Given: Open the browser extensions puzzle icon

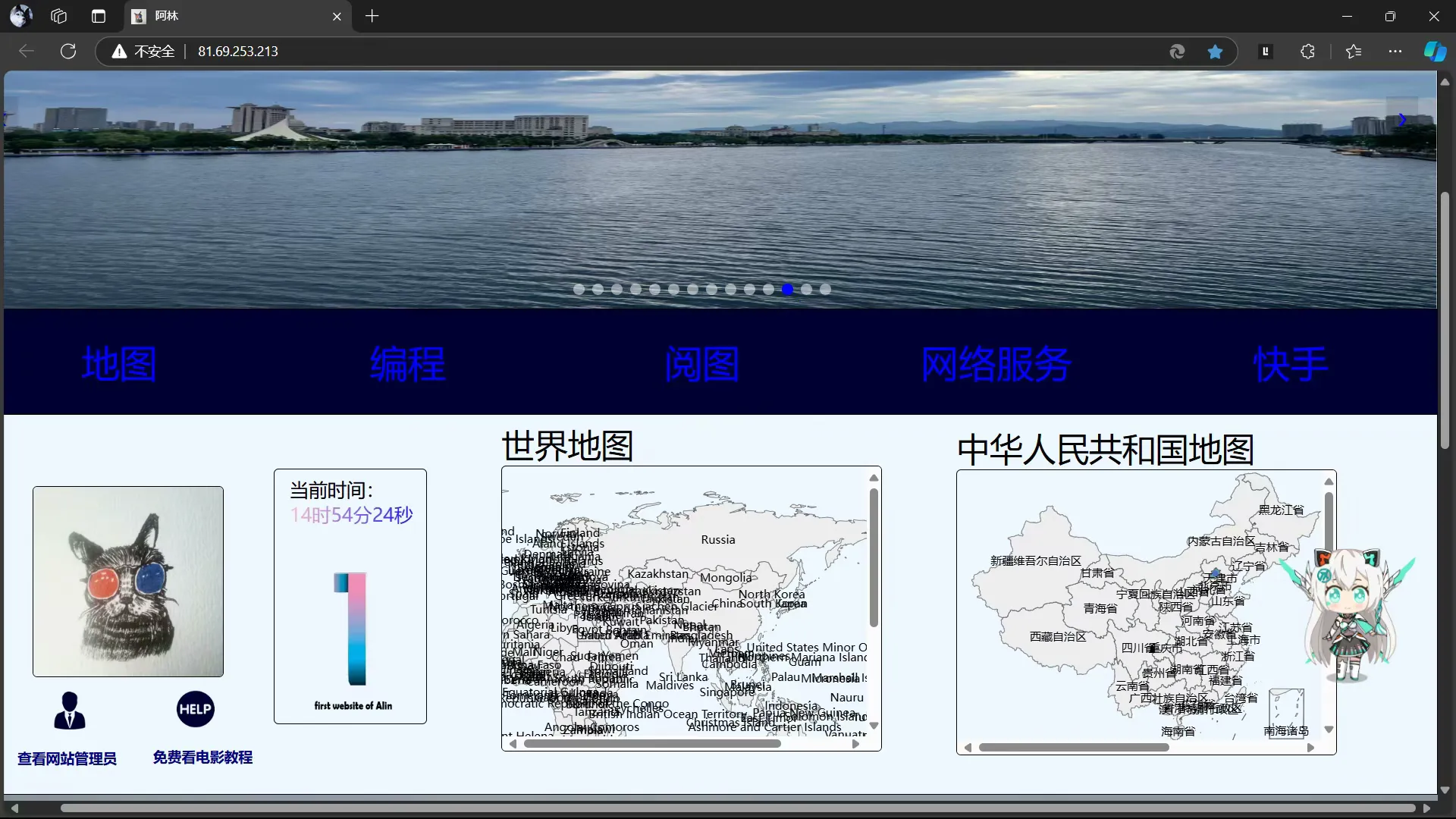Looking at the screenshot, I should click(1307, 52).
